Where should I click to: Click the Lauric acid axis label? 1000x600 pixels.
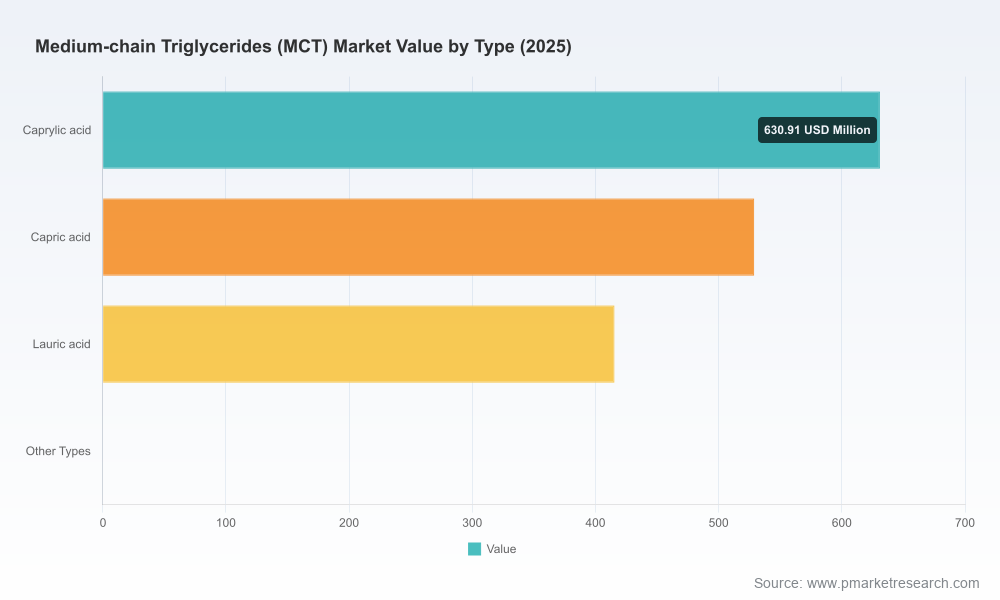(x=62, y=344)
